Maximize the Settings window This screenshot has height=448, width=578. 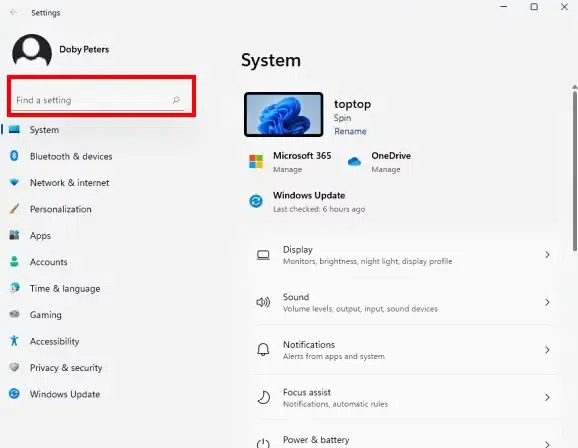(x=534, y=7)
